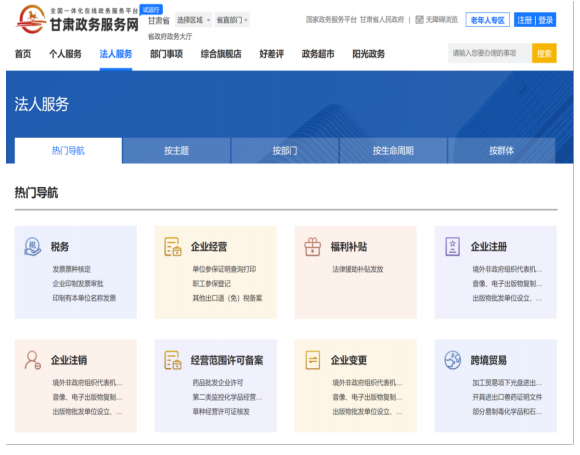Switch to the 按部门 tab
Image resolution: width=580 pixels, height=455 pixels.
(285, 151)
